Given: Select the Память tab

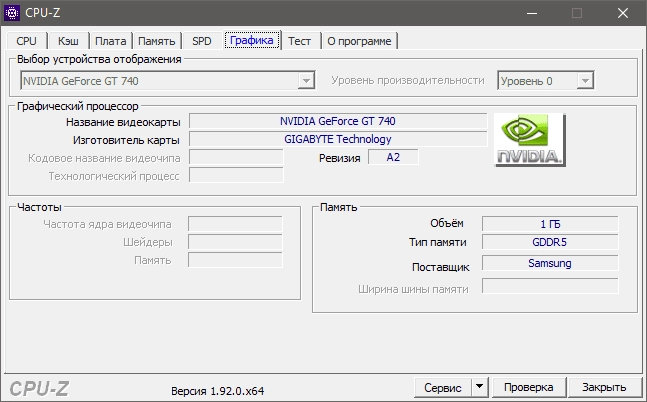Looking at the screenshot, I should click(156, 41).
